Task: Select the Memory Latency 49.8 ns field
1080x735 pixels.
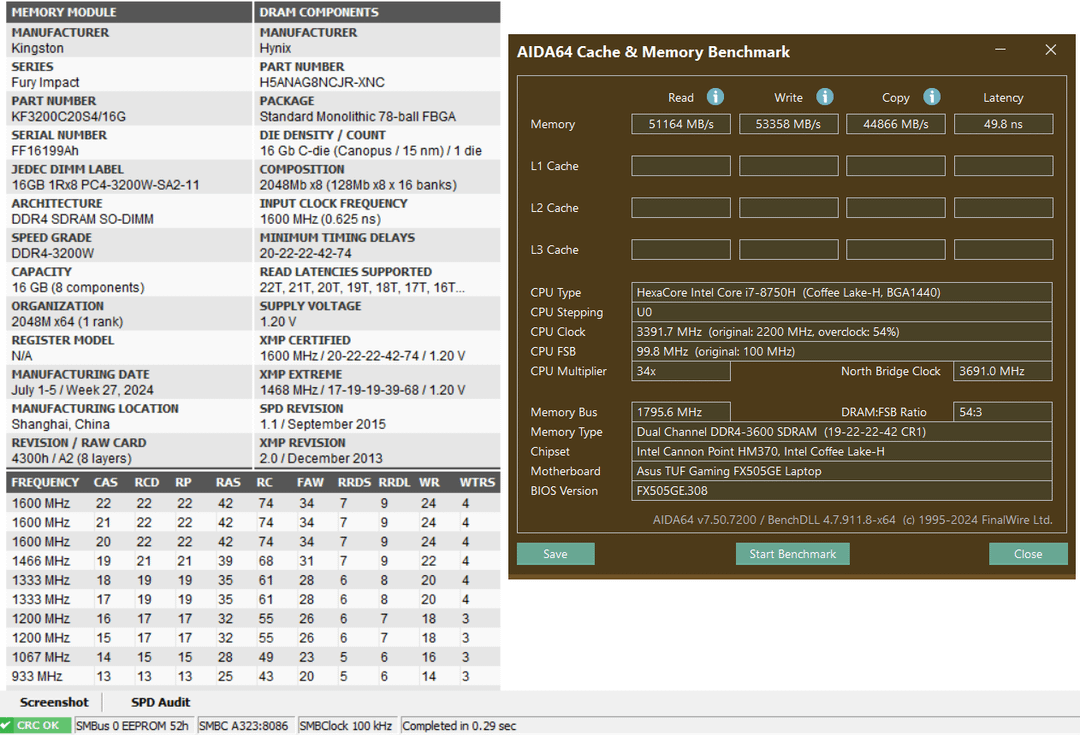Action: (x=1003, y=124)
